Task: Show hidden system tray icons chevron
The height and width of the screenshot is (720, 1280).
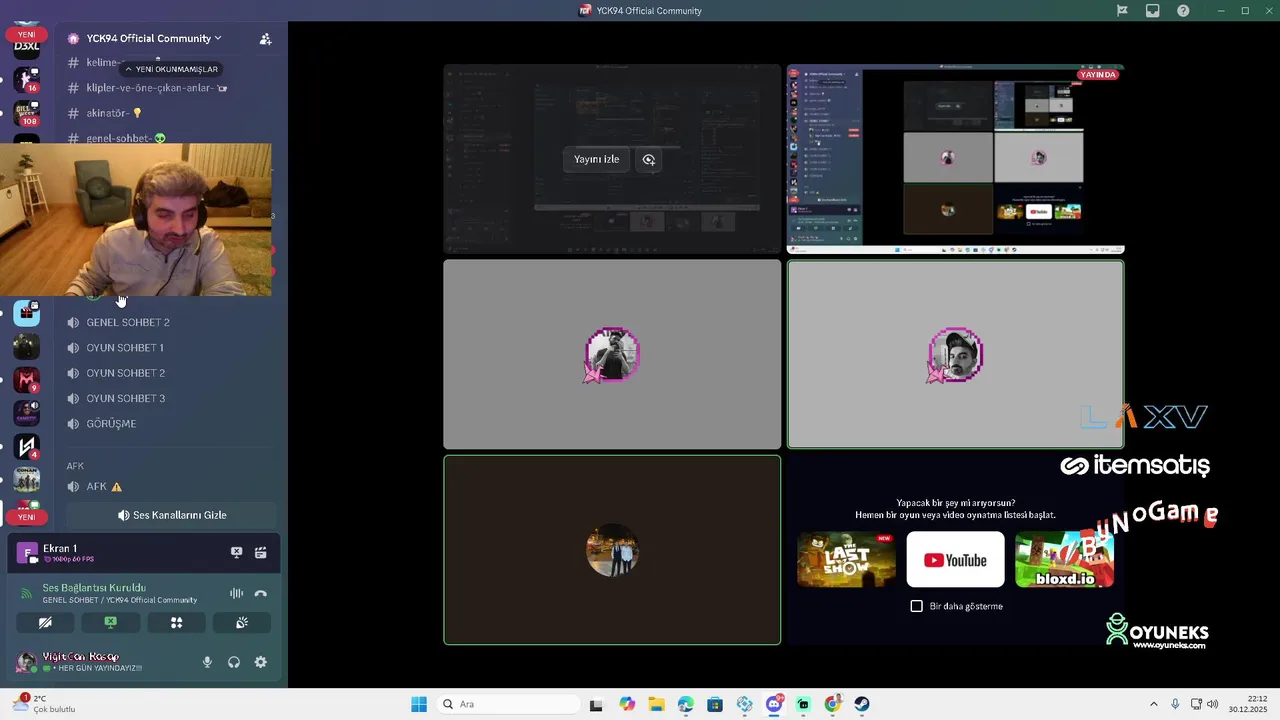Action: tap(1153, 704)
